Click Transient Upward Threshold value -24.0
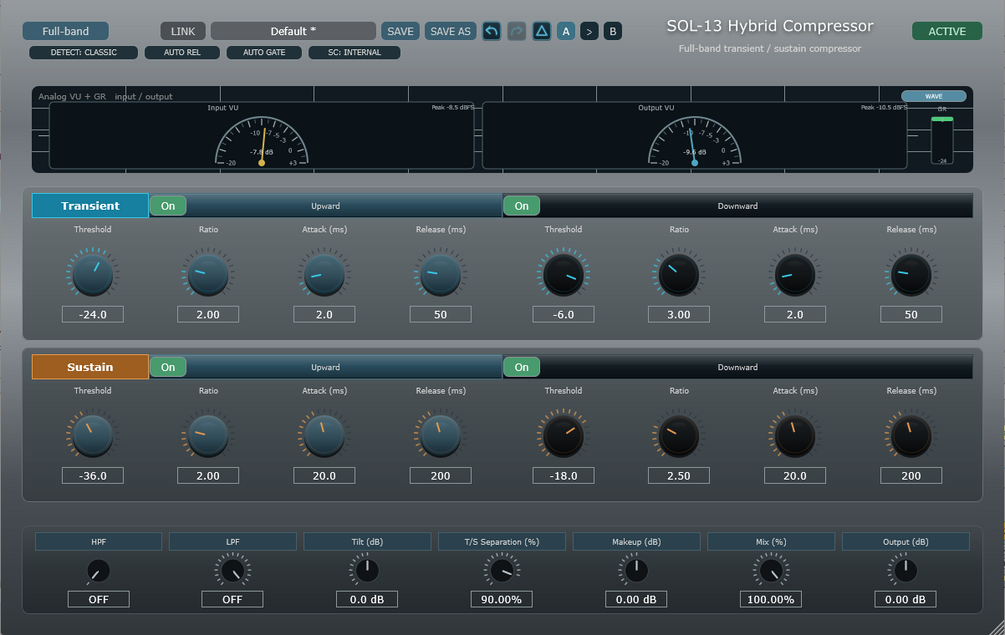The image size is (1005, 635). pyautogui.click(x=92, y=315)
